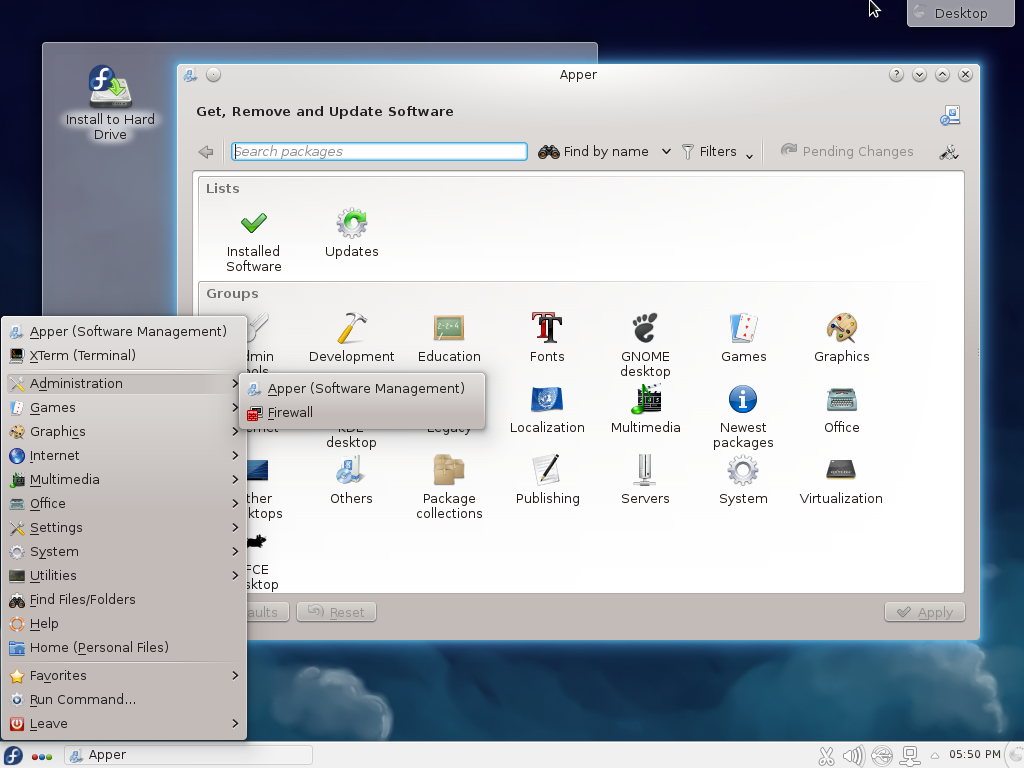Browse the Graphics group in Apper
Image resolution: width=1024 pixels, height=768 pixels.
(841, 338)
